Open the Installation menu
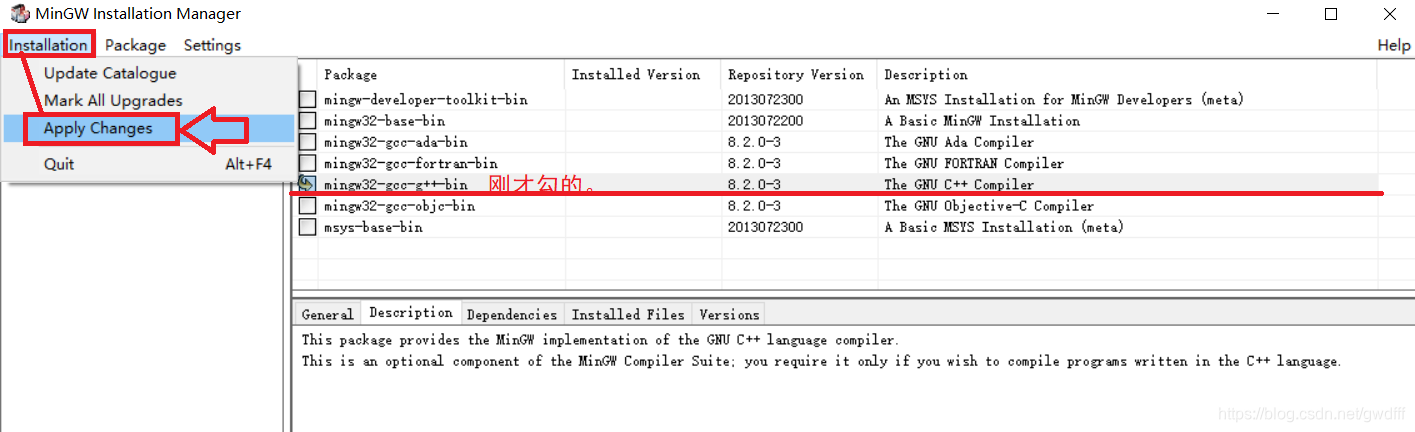The width and height of the screenshot is (1415, 432). [49, 45]
